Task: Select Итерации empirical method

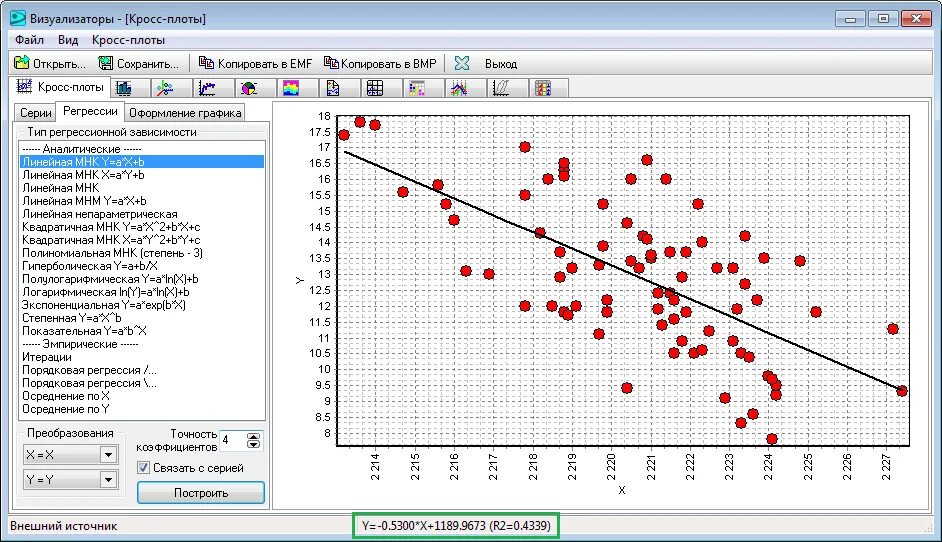Action: [x=142, y=357]
